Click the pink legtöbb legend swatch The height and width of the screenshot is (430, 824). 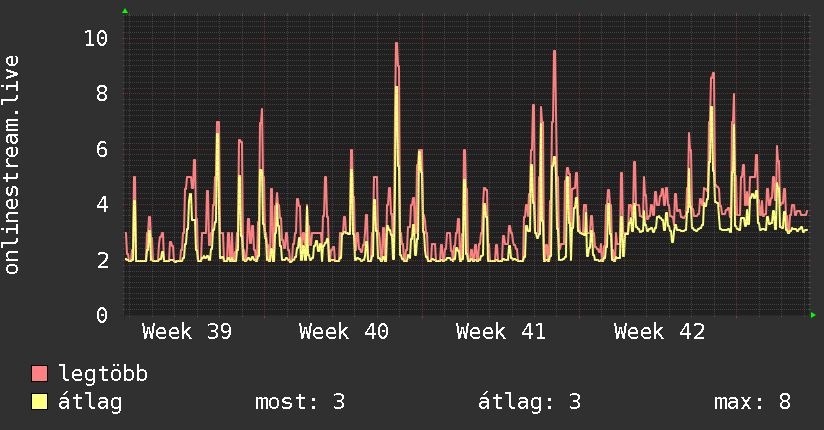(x=39, y=373)
